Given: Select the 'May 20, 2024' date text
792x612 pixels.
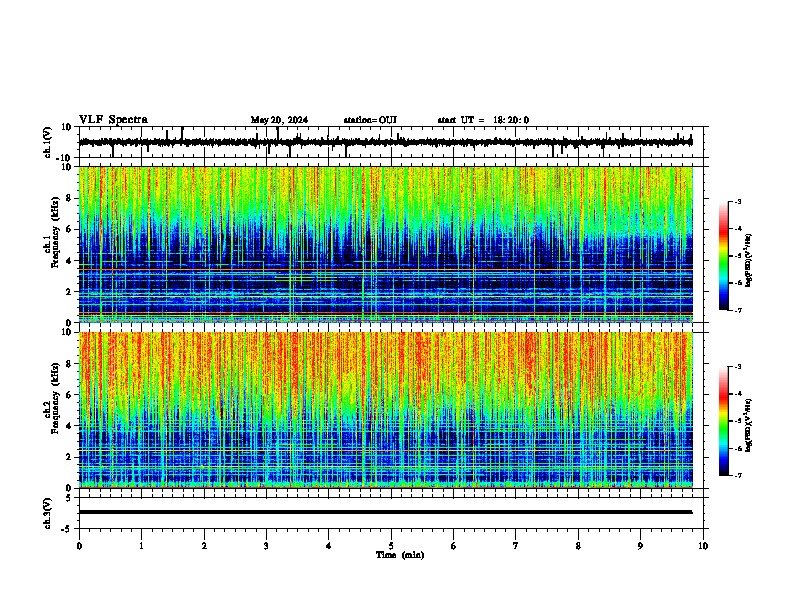Looking at the screenshot, I should tap(279, 120).
